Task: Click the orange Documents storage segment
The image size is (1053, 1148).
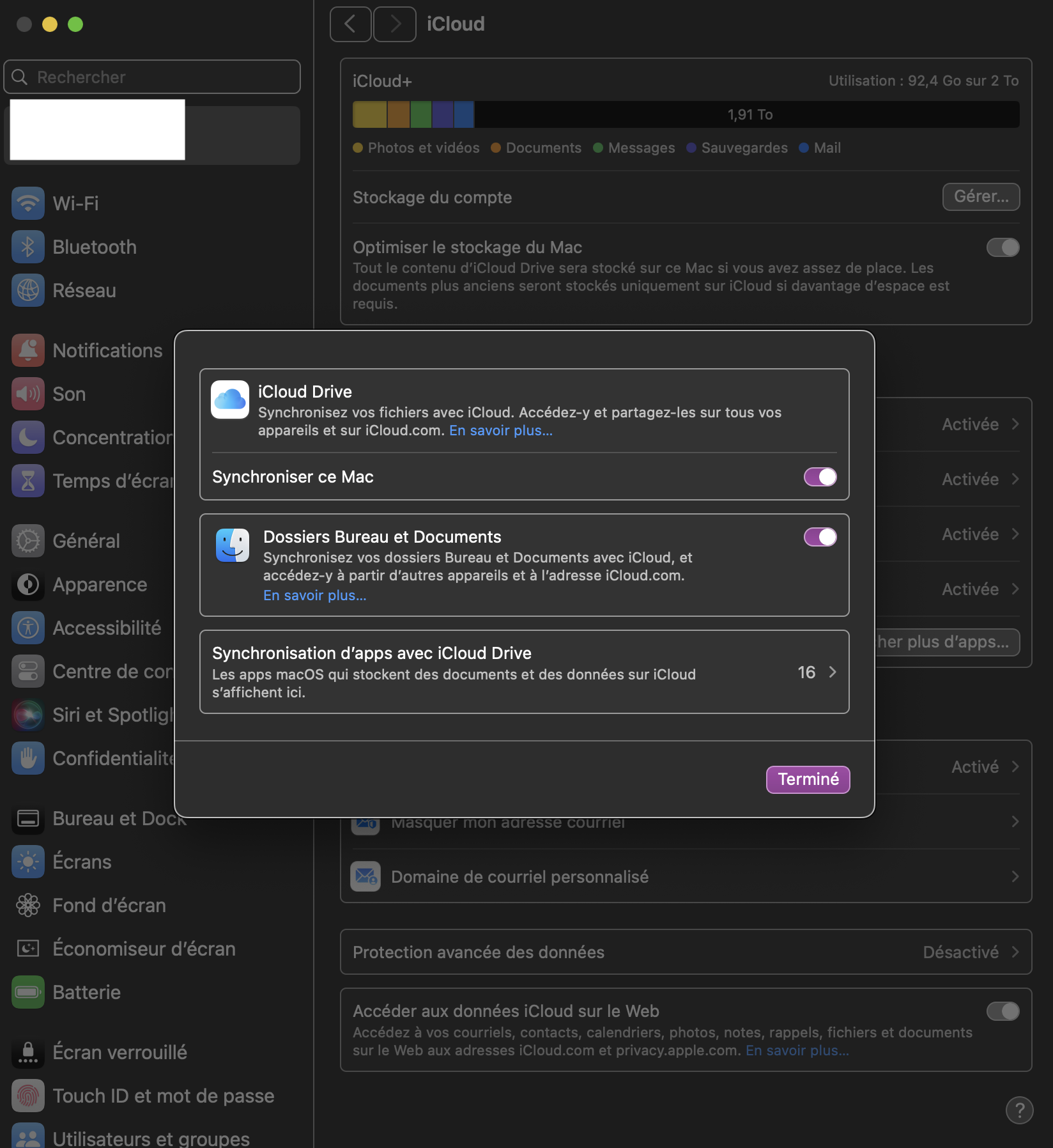Action: tap(399, 114)
